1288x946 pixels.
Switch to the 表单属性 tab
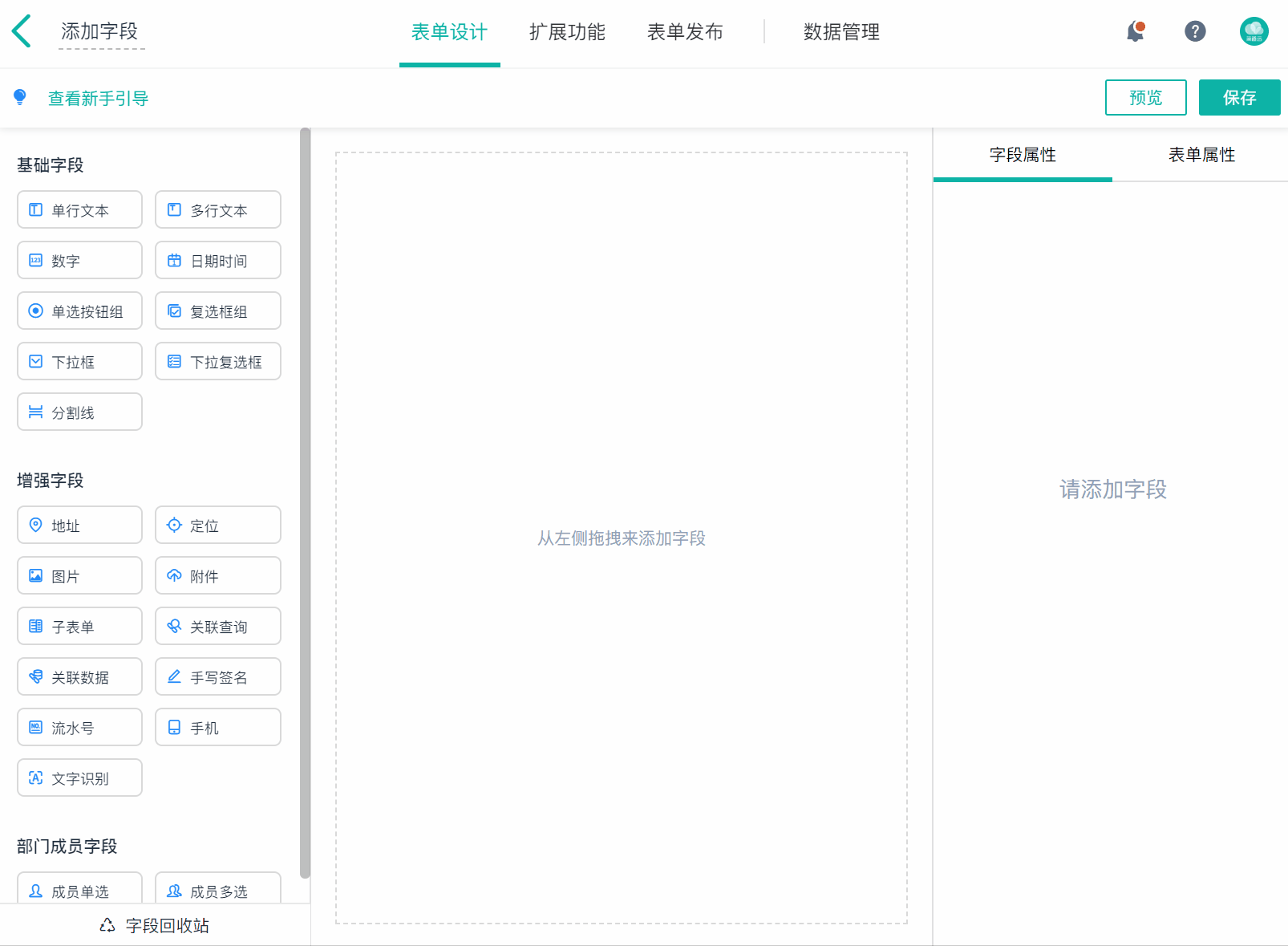[x=1201, y=155]
